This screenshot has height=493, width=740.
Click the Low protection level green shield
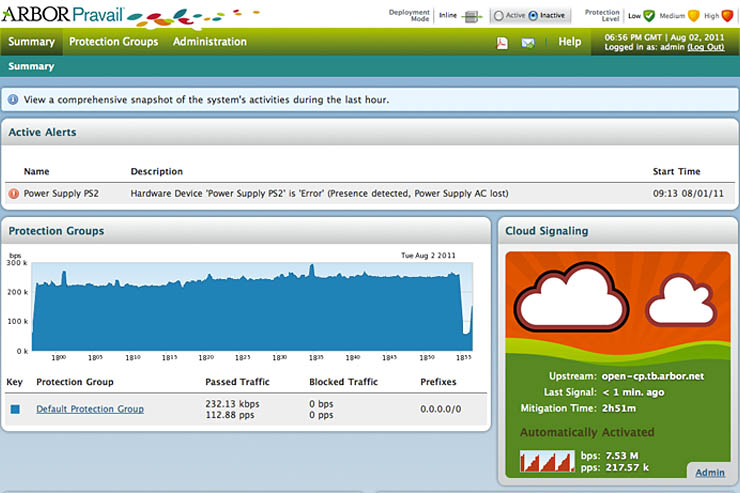tap(648, 16)
